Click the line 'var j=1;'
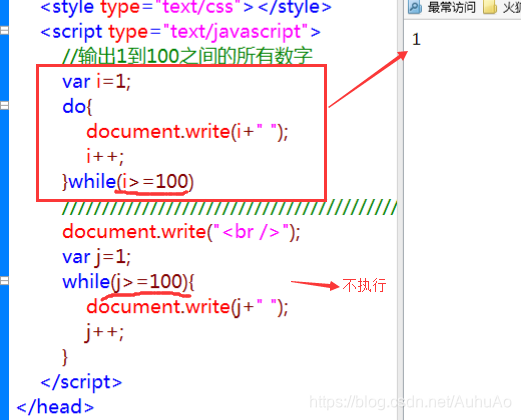 [x=97, y=257]
